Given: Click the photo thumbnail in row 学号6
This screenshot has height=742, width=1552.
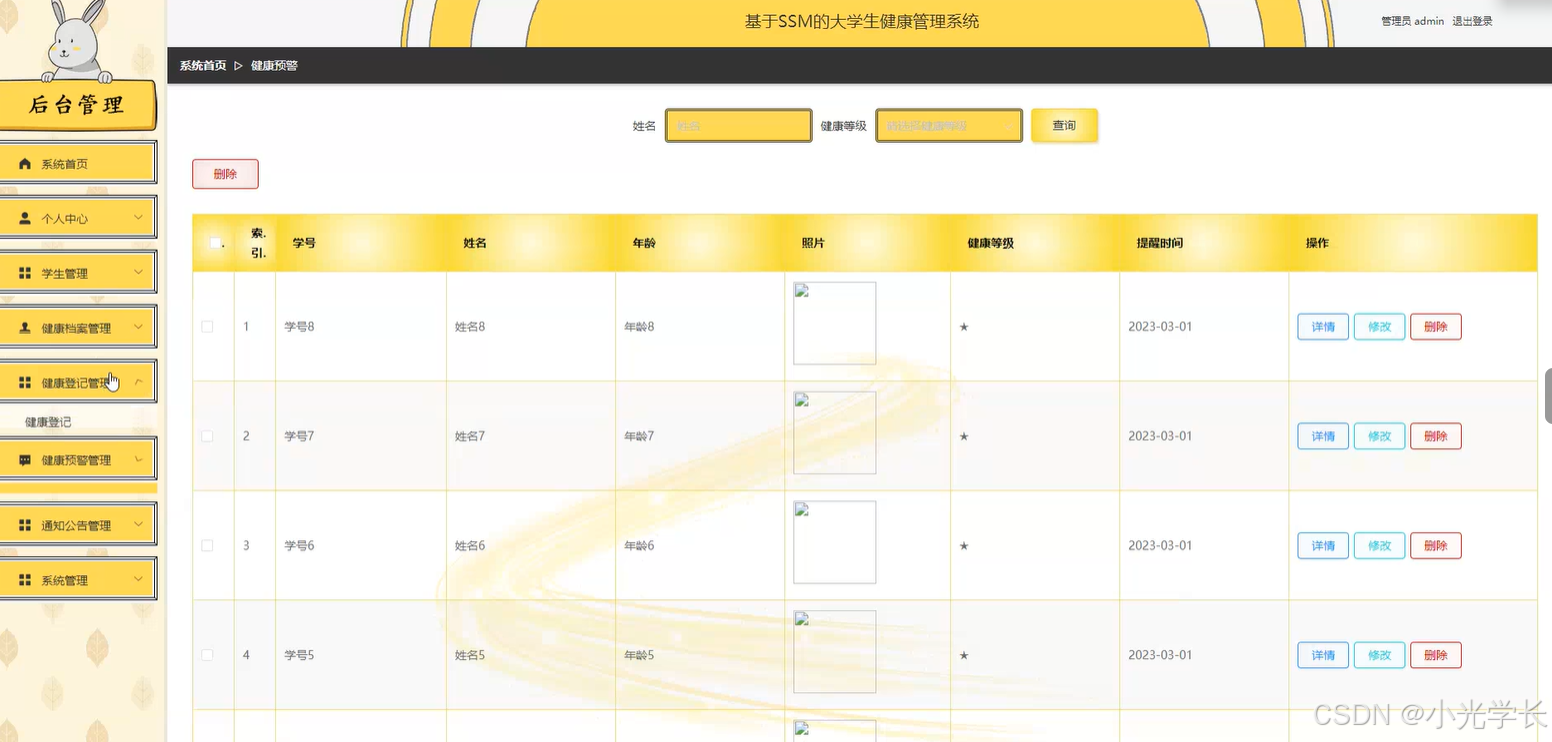Looking at the screenshot, I should (835, 542).
